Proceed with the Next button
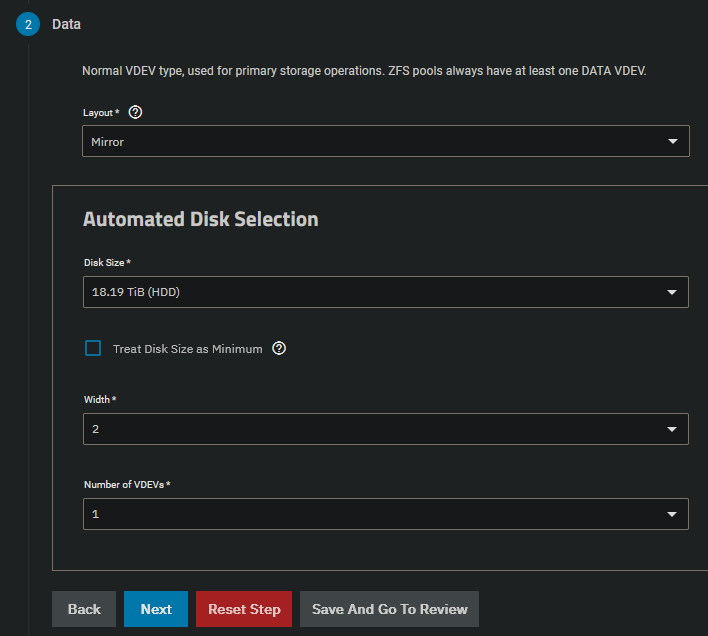 point(156,609)
